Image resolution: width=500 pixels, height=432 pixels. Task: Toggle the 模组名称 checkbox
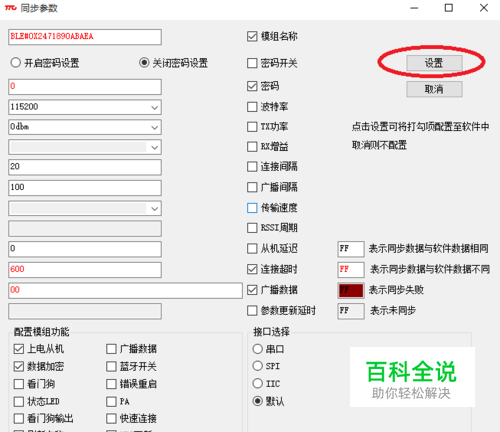(252, 36)
